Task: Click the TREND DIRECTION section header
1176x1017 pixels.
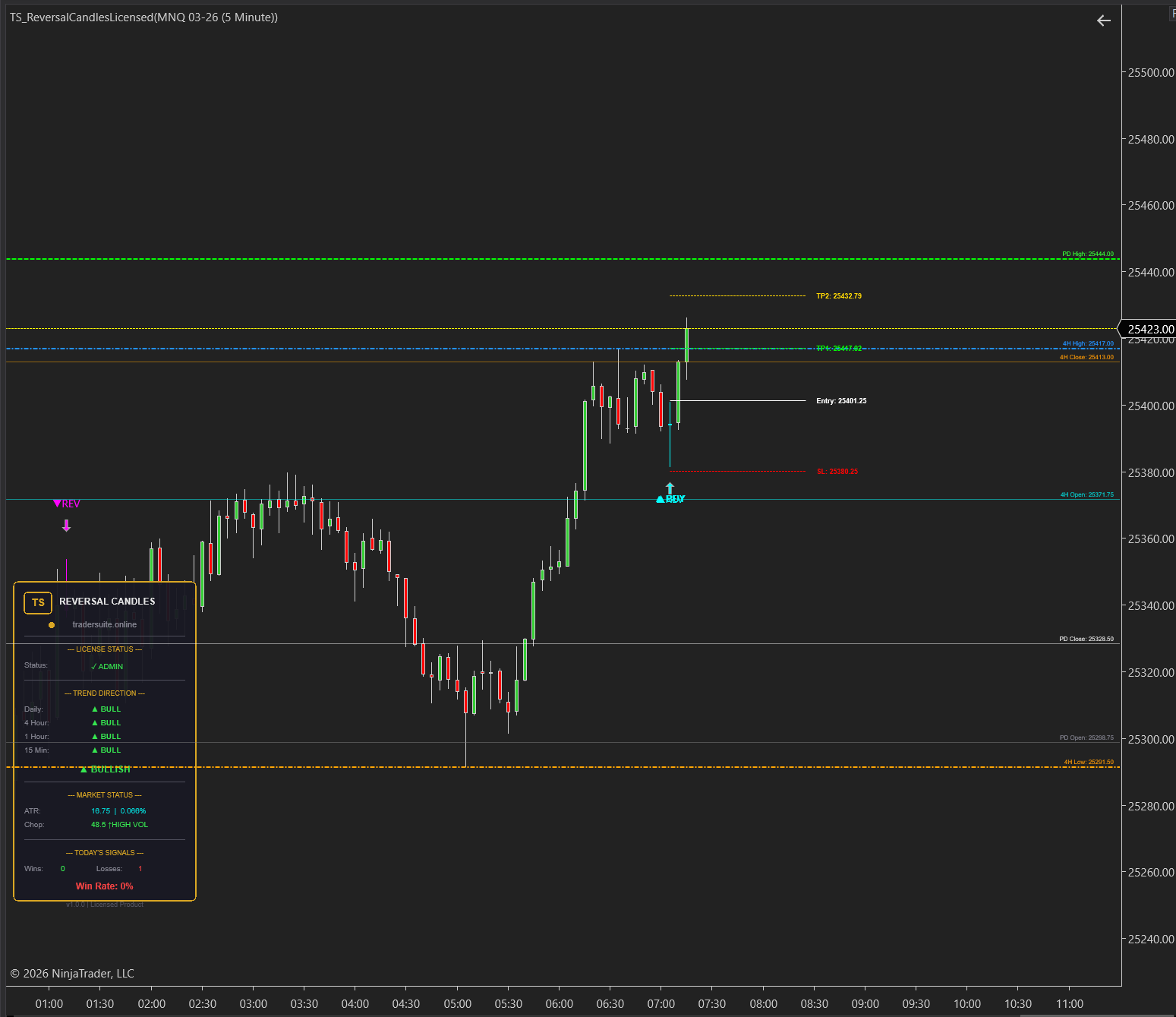Action: [x=105, y=693]
